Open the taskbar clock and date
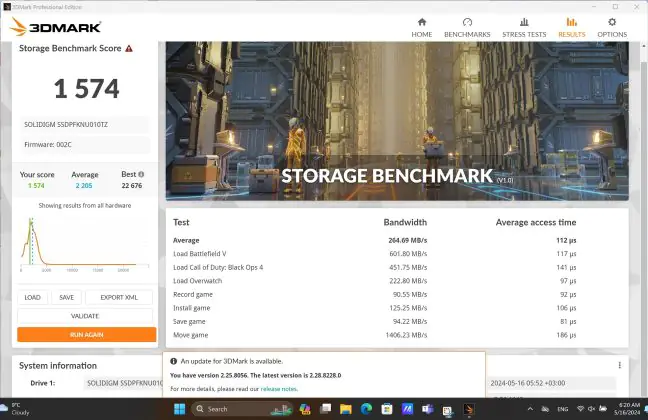648x420 pixels. pos(627,408)
